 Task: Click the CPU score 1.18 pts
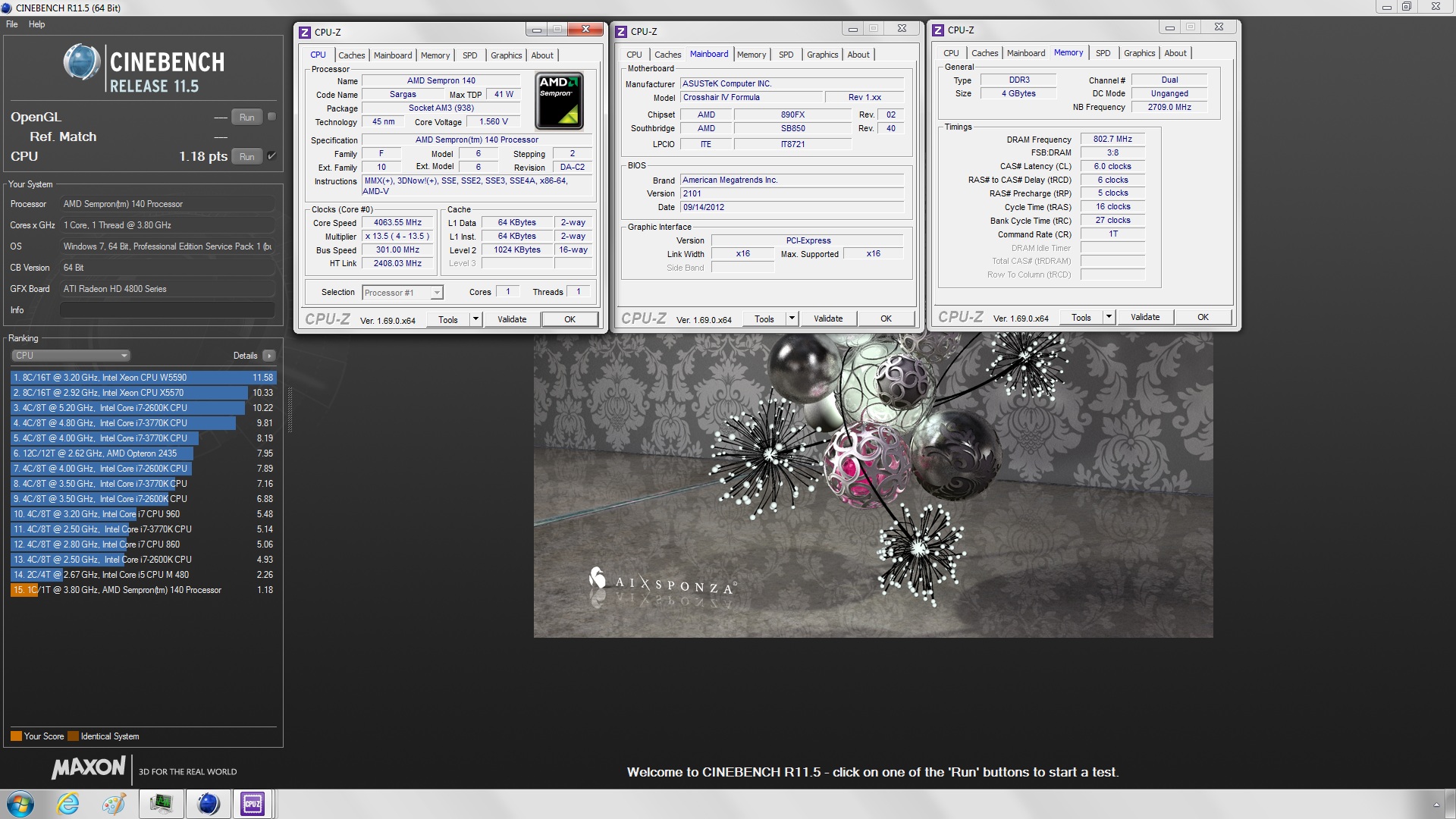pos(203,156)
